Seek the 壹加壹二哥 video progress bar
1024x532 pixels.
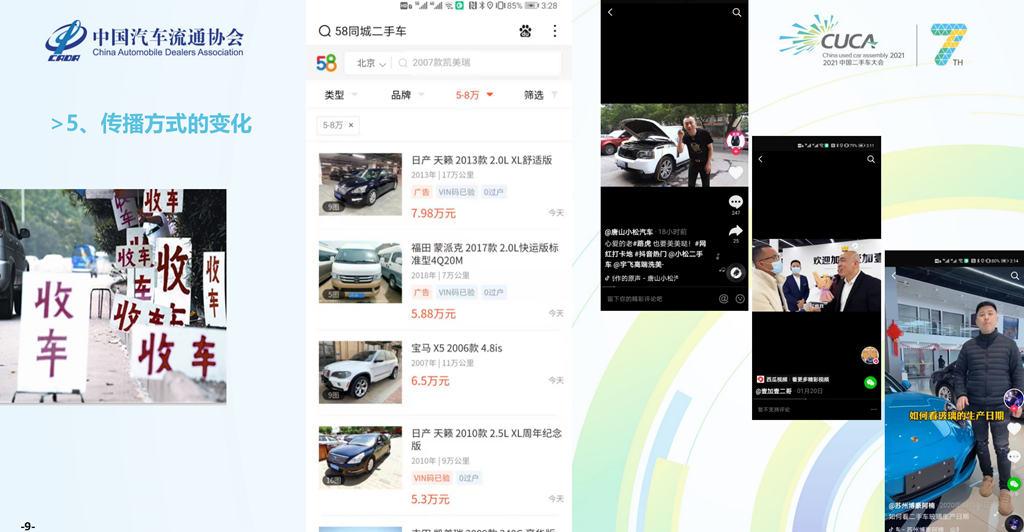(816, 398)
